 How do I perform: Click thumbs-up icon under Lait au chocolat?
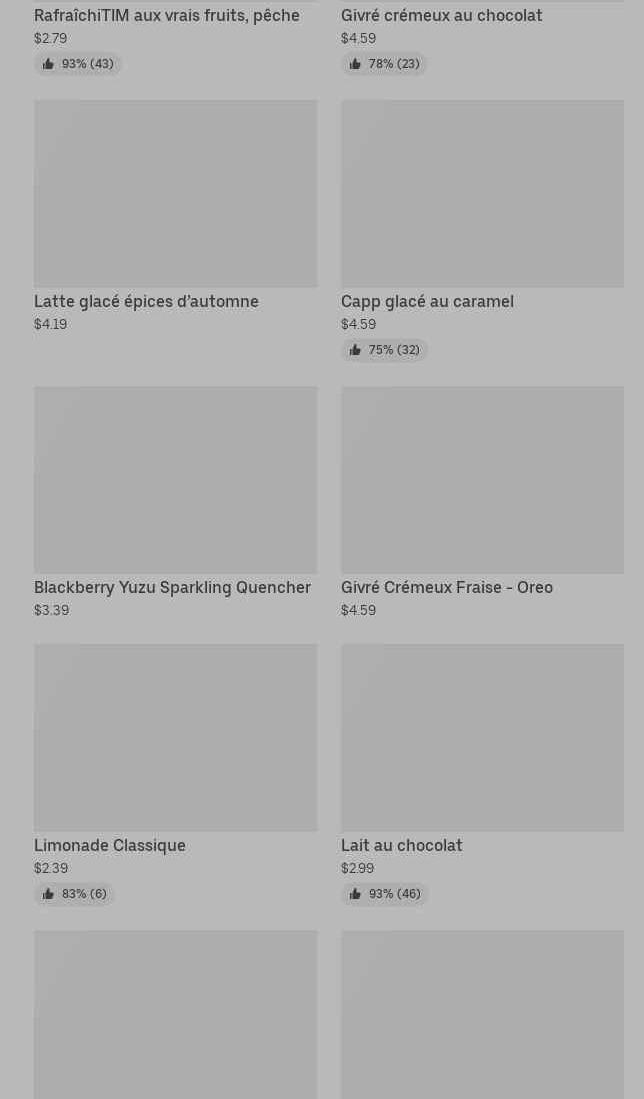355,894
